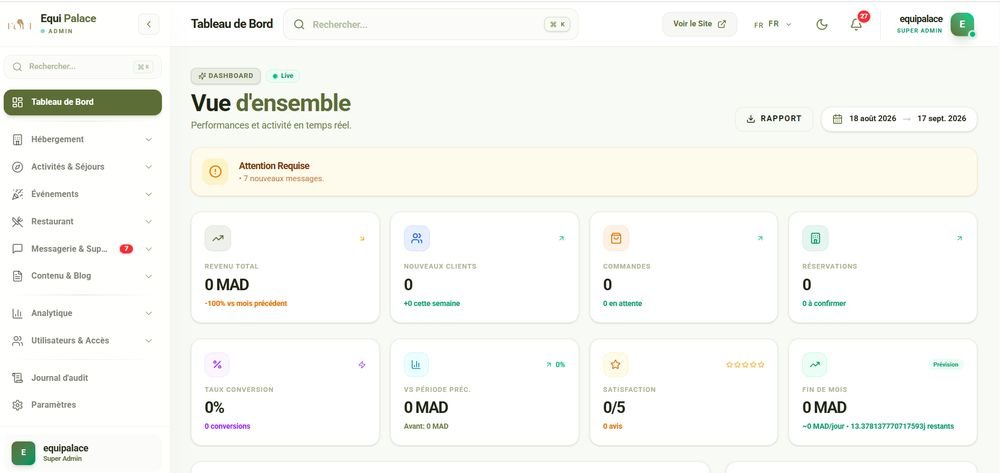Image resolution: width=1000 pixels, height=473 pixels.
Task: Click the Equi Palace logo
Action: 19,25
